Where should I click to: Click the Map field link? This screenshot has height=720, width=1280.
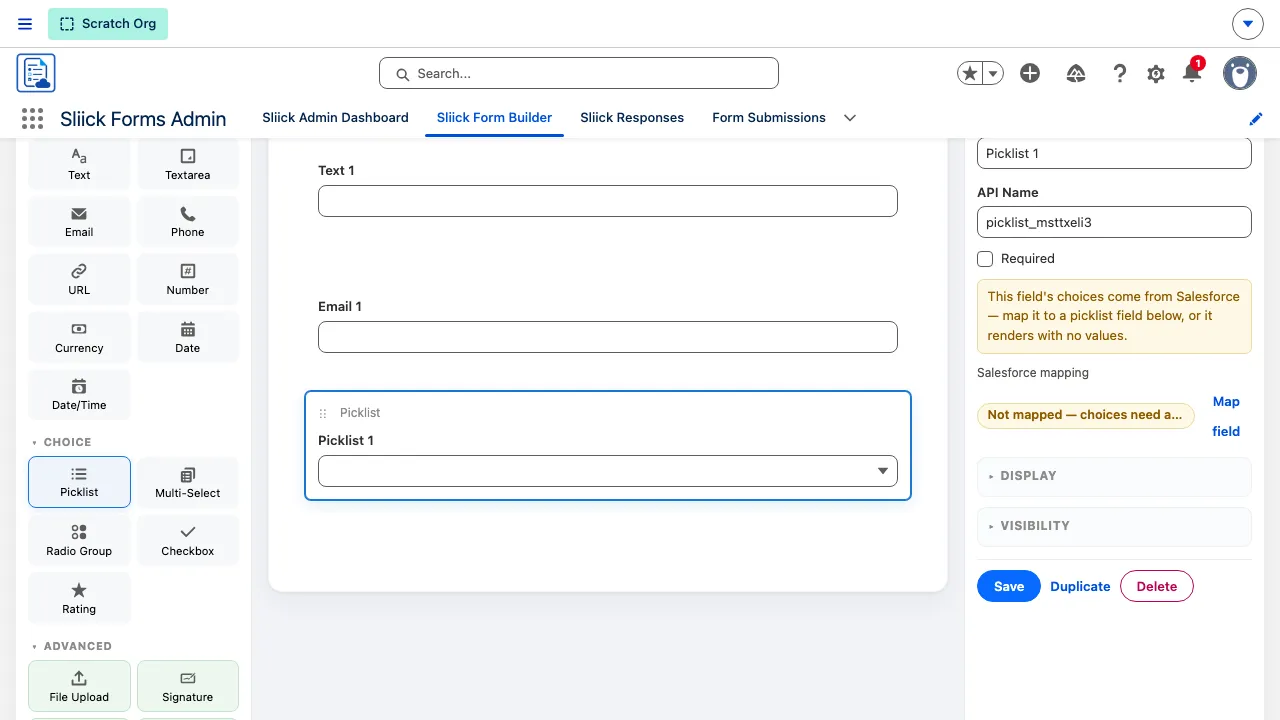pos(1226,416)
